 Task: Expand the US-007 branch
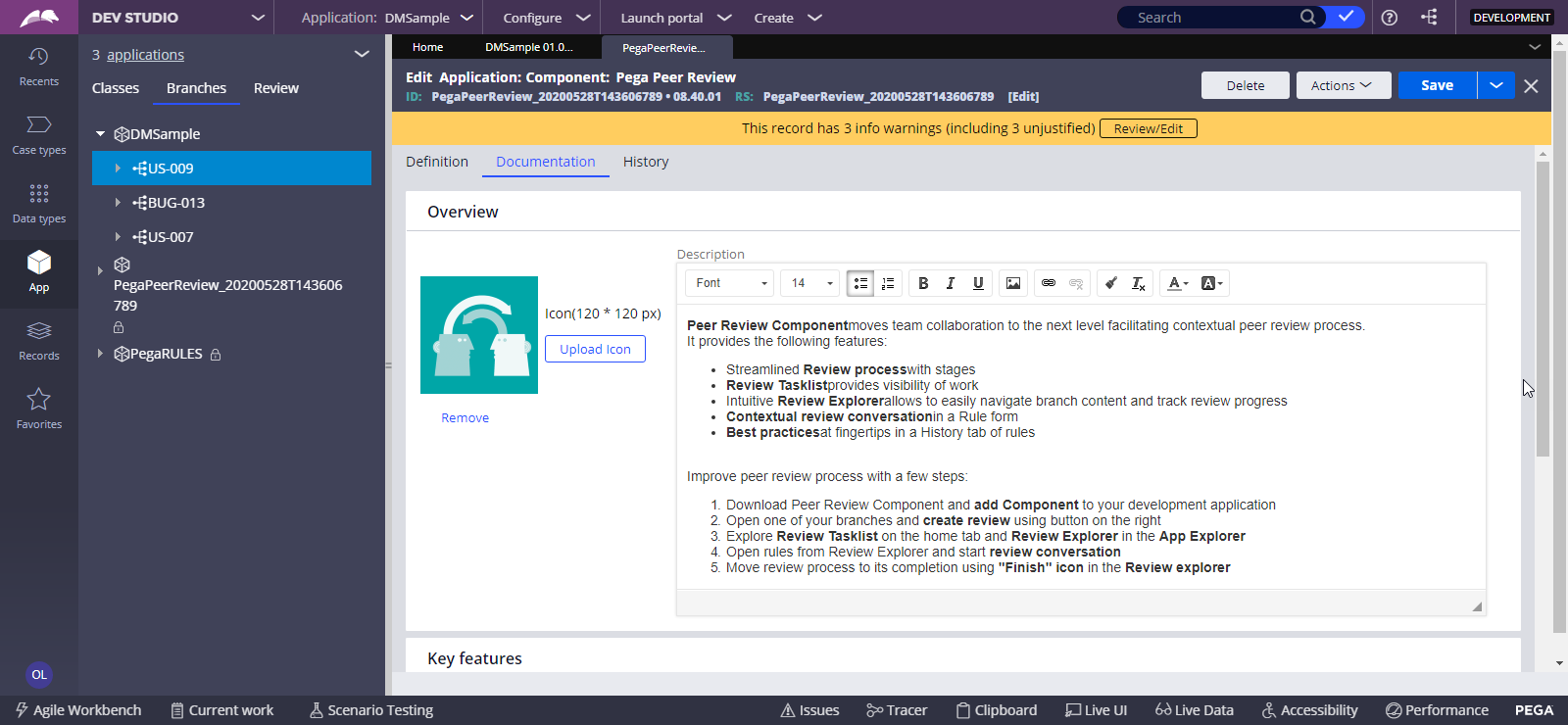[x=118, y=237]
